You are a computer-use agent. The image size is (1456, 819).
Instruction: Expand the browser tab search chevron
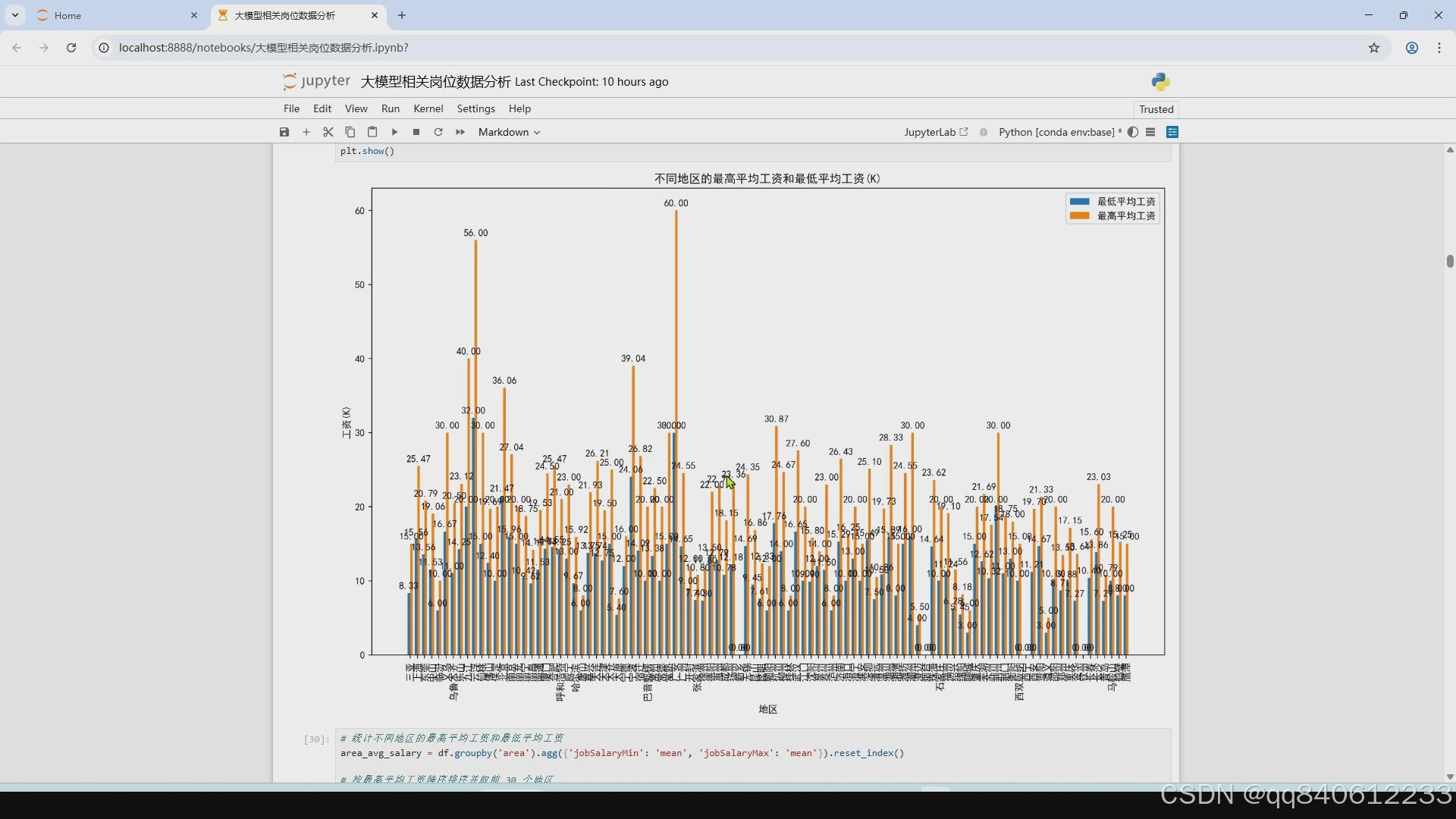[15, 15]
